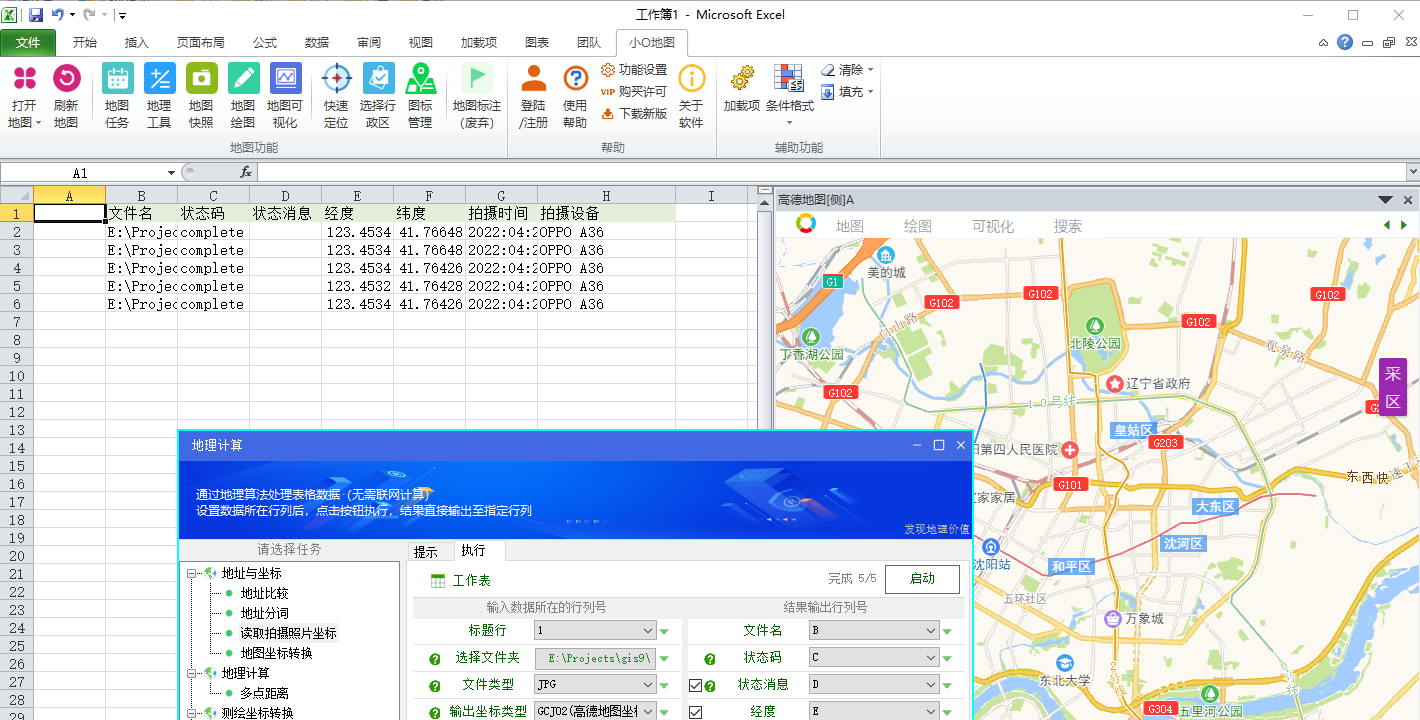The image size is (1420, 720).
Task: Click help icon beside 选择文件夹
Action: coord(435,659)
